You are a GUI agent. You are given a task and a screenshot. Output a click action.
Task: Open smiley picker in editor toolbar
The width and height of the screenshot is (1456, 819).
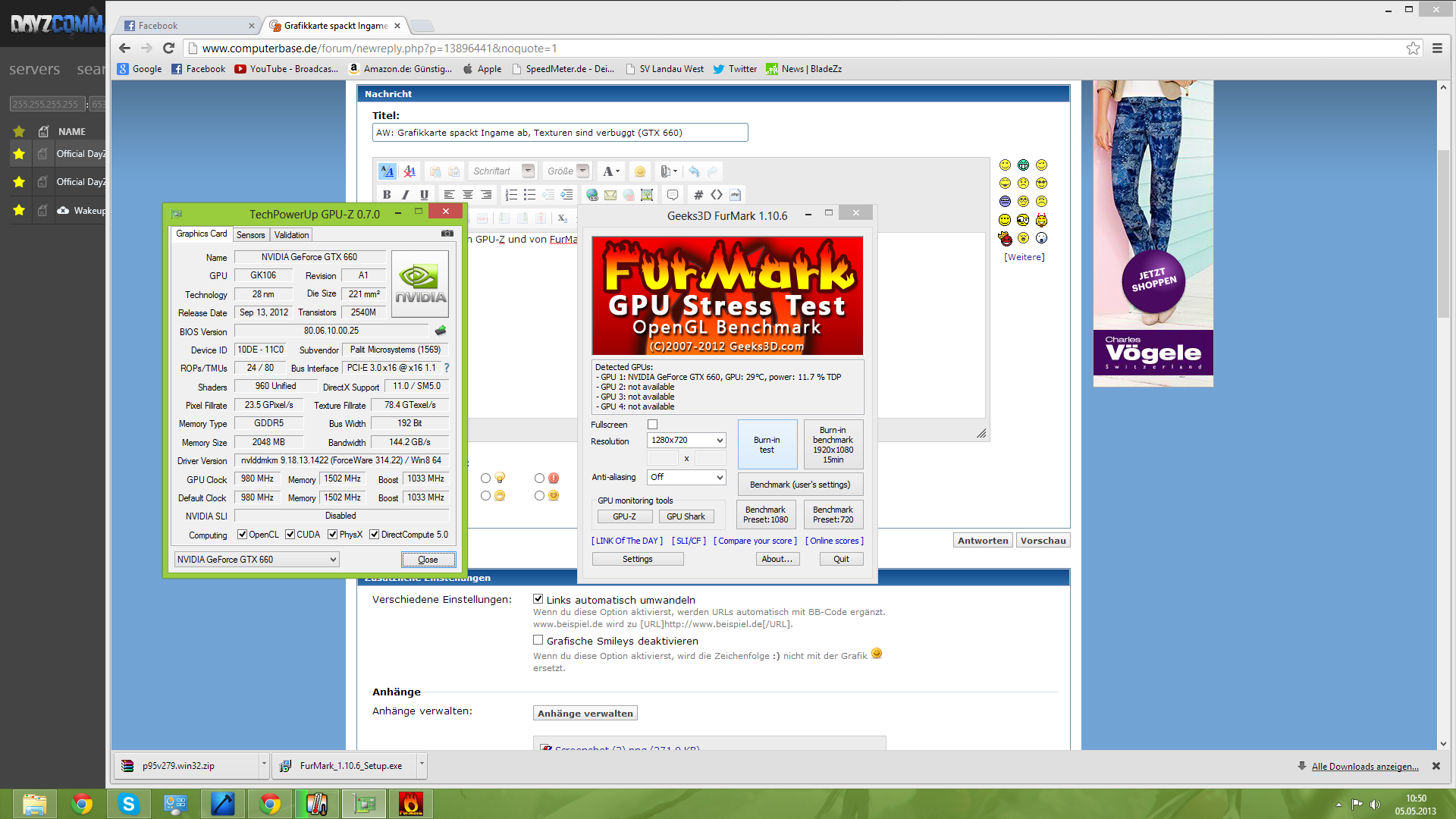[639, 171]
